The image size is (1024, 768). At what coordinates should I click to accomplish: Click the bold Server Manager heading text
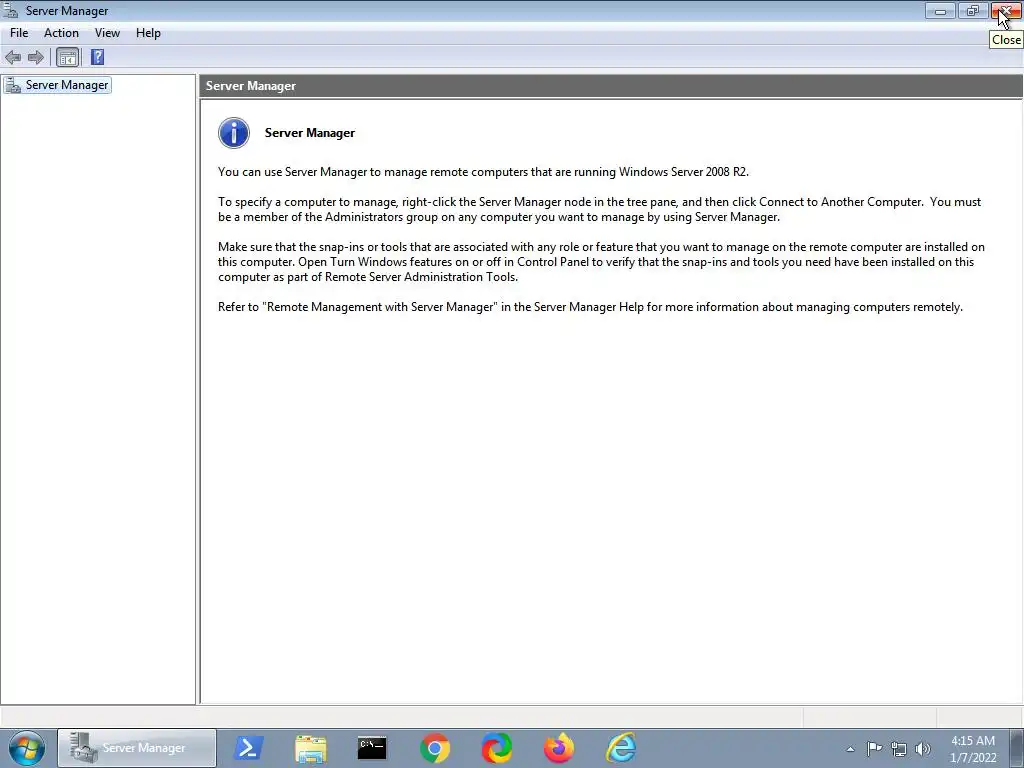tap(310, 133)
